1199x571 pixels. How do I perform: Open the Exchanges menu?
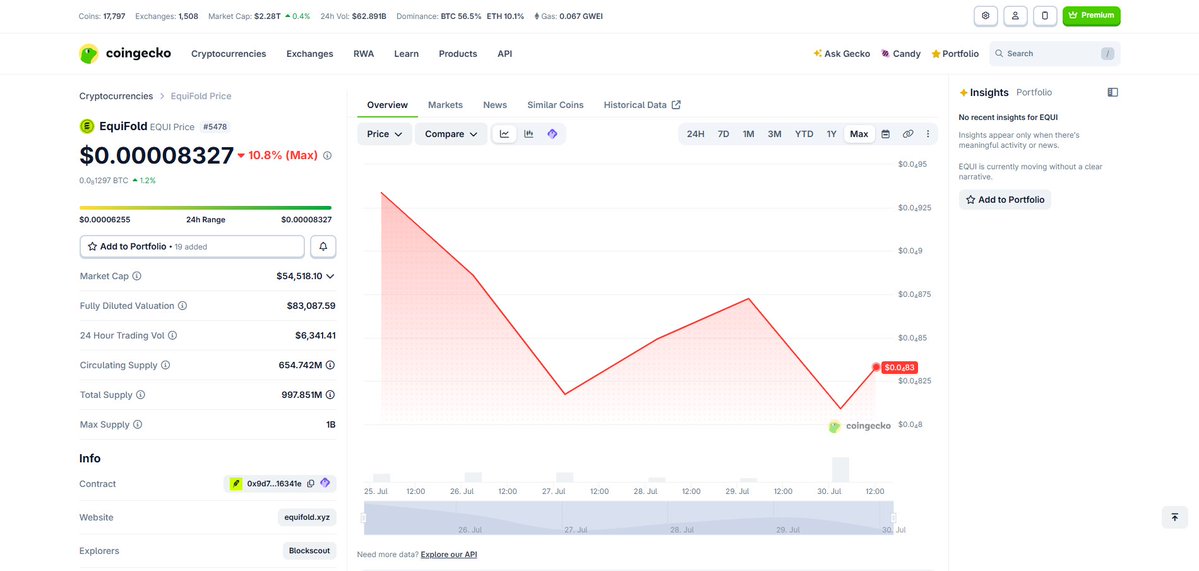(x=310, y=54)
